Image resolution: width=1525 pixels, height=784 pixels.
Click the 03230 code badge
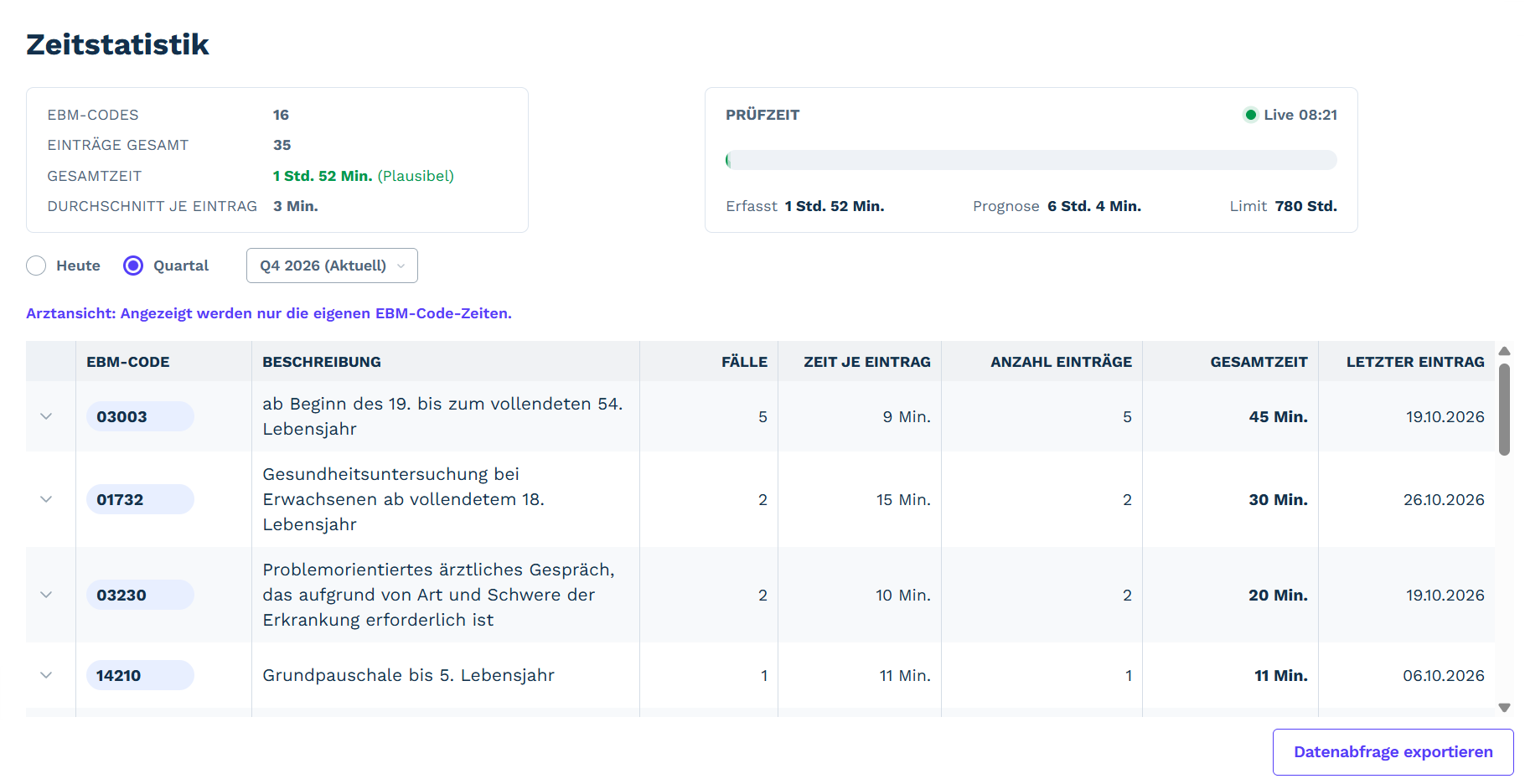140,595
